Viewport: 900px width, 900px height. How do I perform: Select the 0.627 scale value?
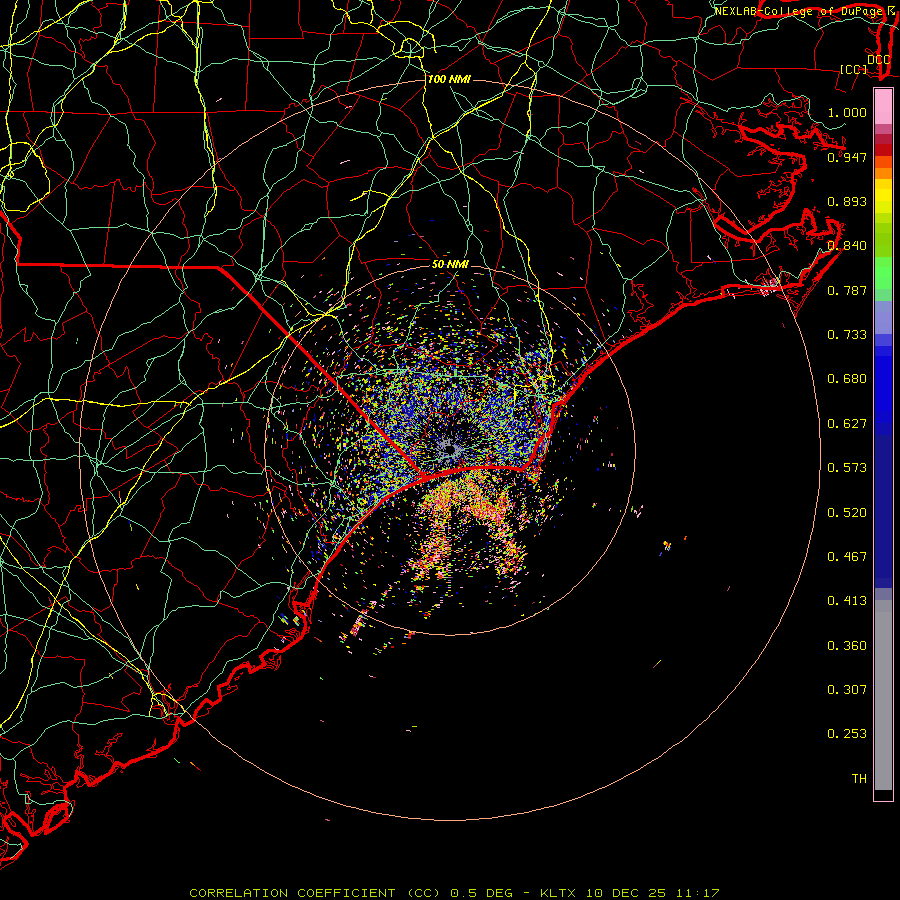tap(847, 424)
